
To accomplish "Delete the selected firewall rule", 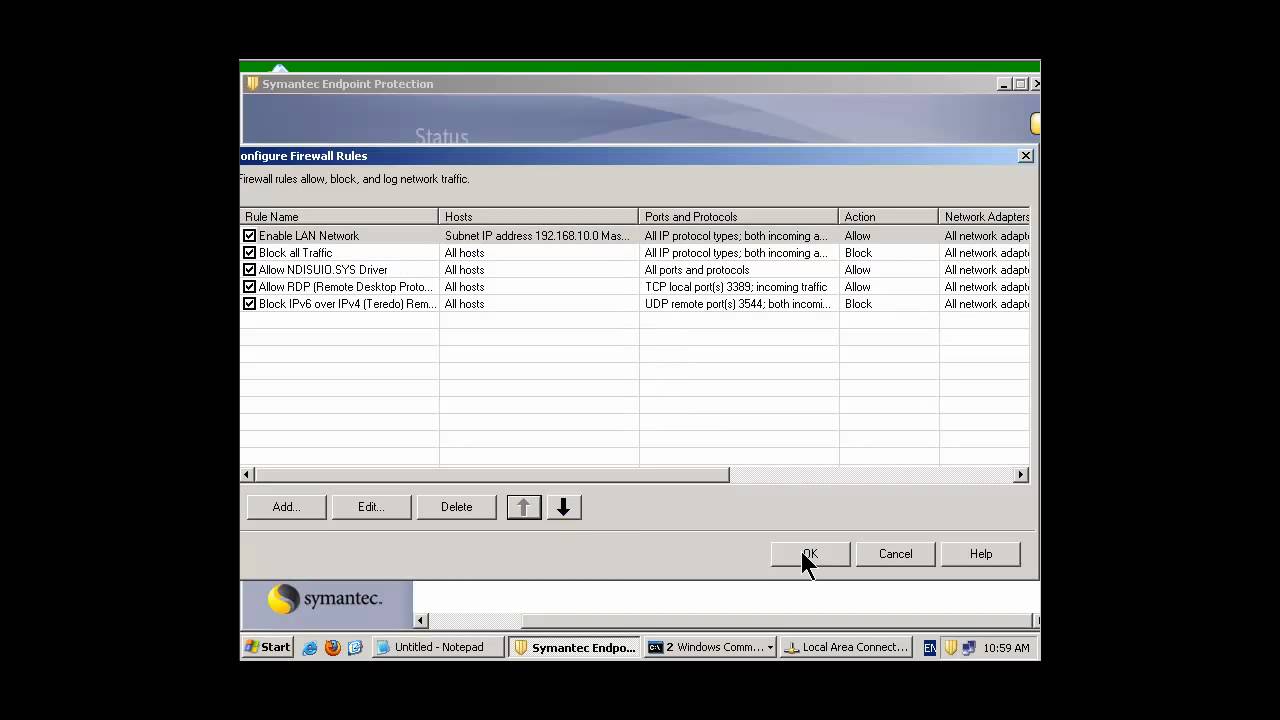I will click(x=456, y=507).
